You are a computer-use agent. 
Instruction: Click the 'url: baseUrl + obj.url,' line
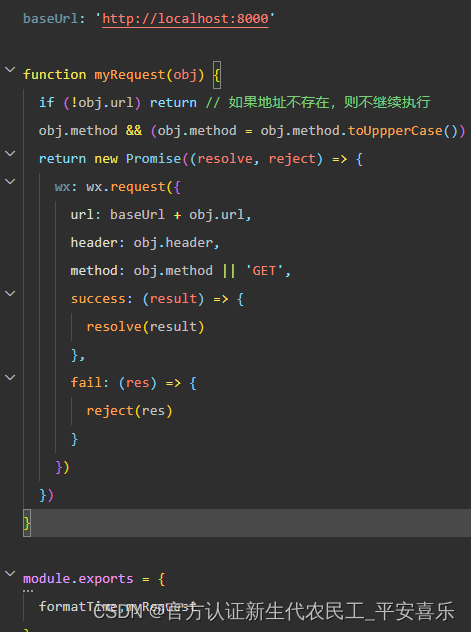[x=161, y=215]
